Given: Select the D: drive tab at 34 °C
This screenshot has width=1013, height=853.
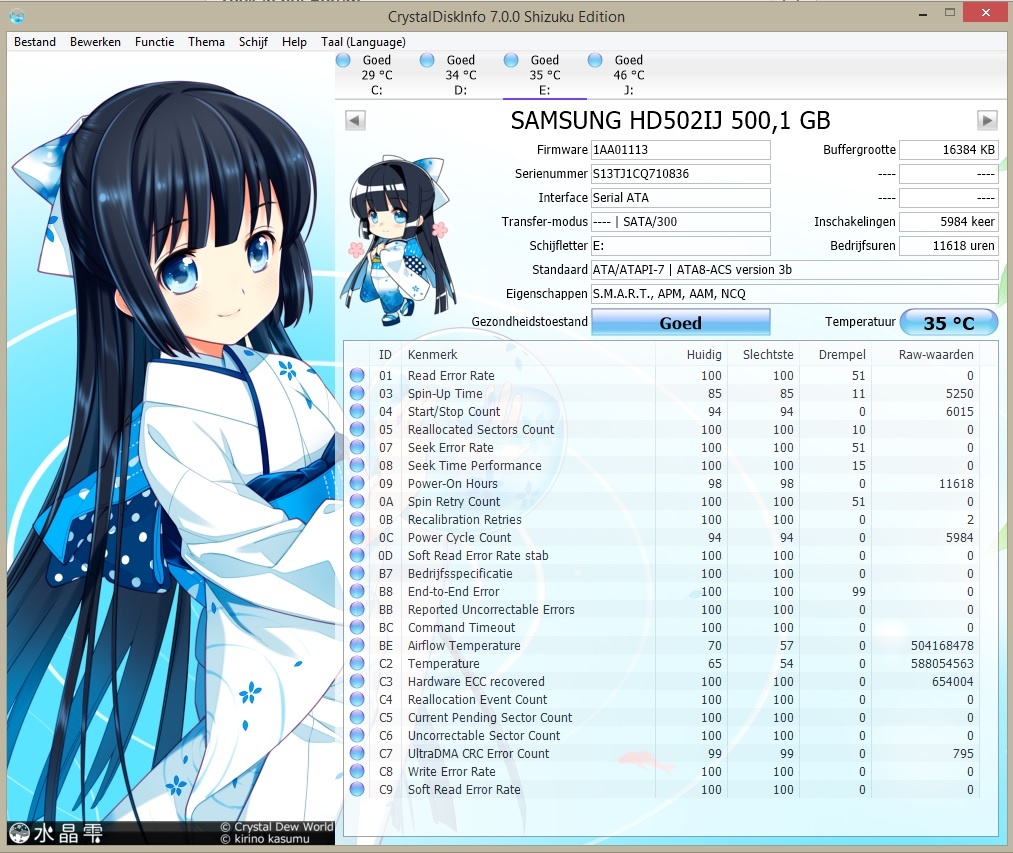Looking at the screenshot, I should click(461, 75).
